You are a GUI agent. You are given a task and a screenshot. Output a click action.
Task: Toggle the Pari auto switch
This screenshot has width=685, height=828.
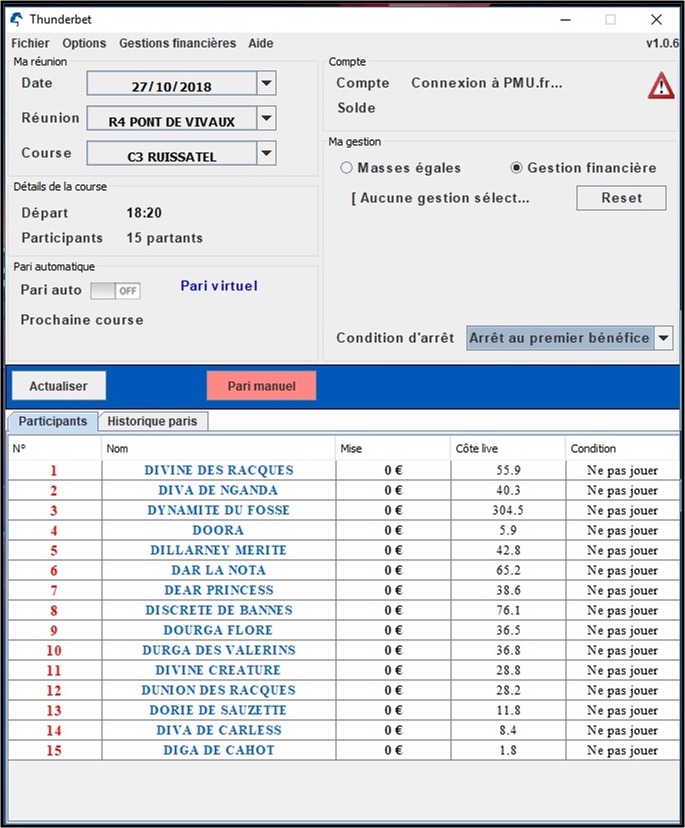coord(115,290)
